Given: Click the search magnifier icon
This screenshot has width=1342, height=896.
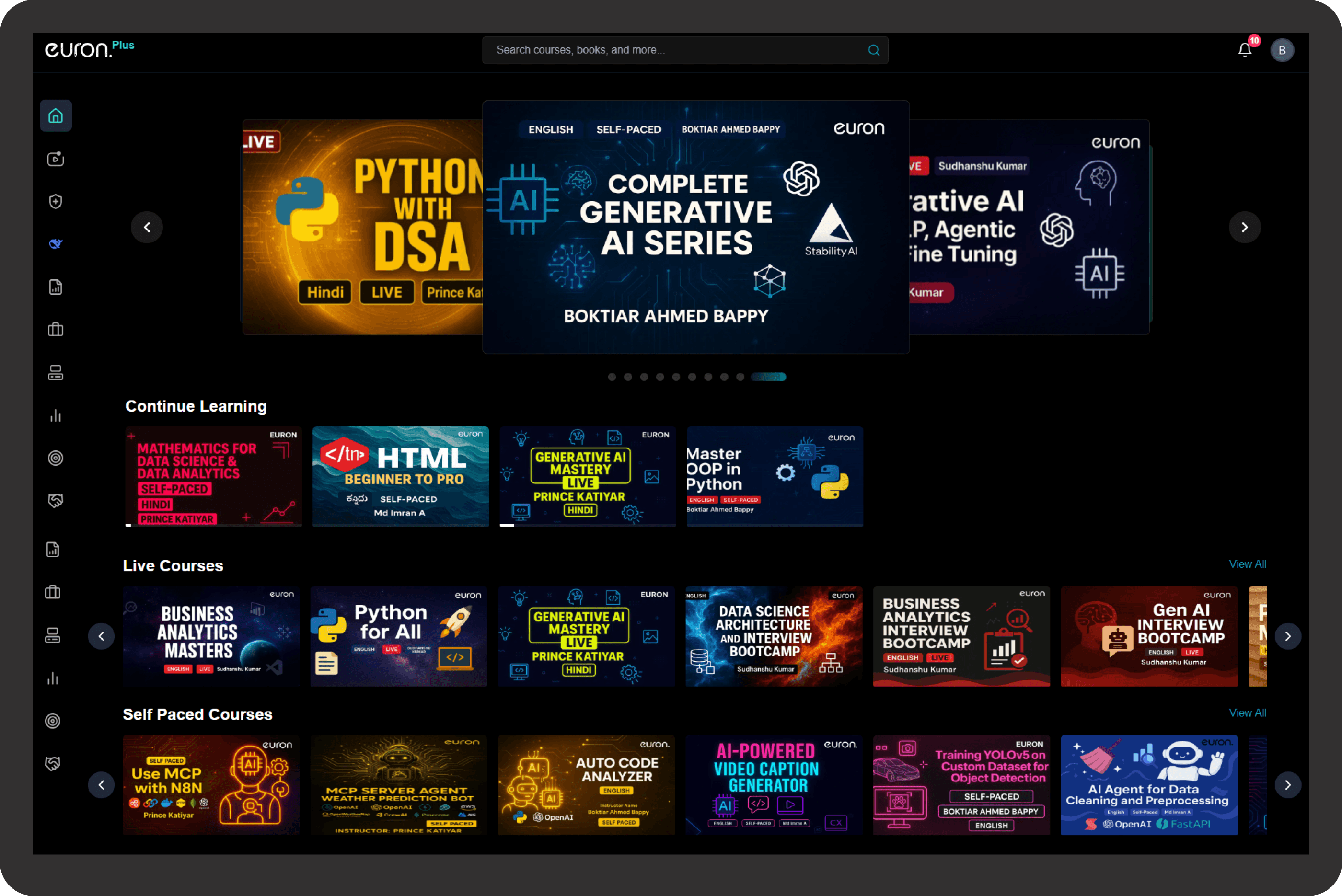Looking at the screenshot, I should [x=874, y=50].
